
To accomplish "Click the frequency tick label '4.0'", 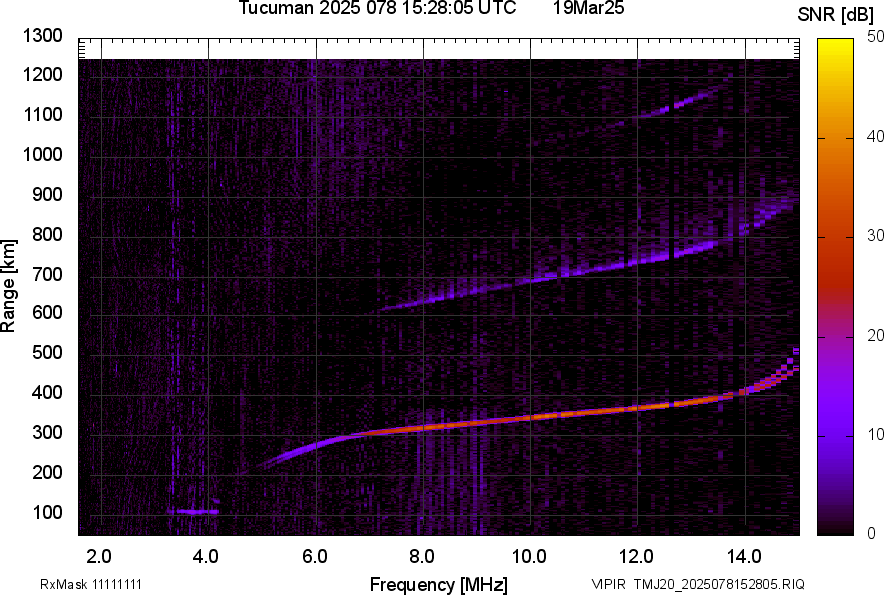I will pos(206,557).
